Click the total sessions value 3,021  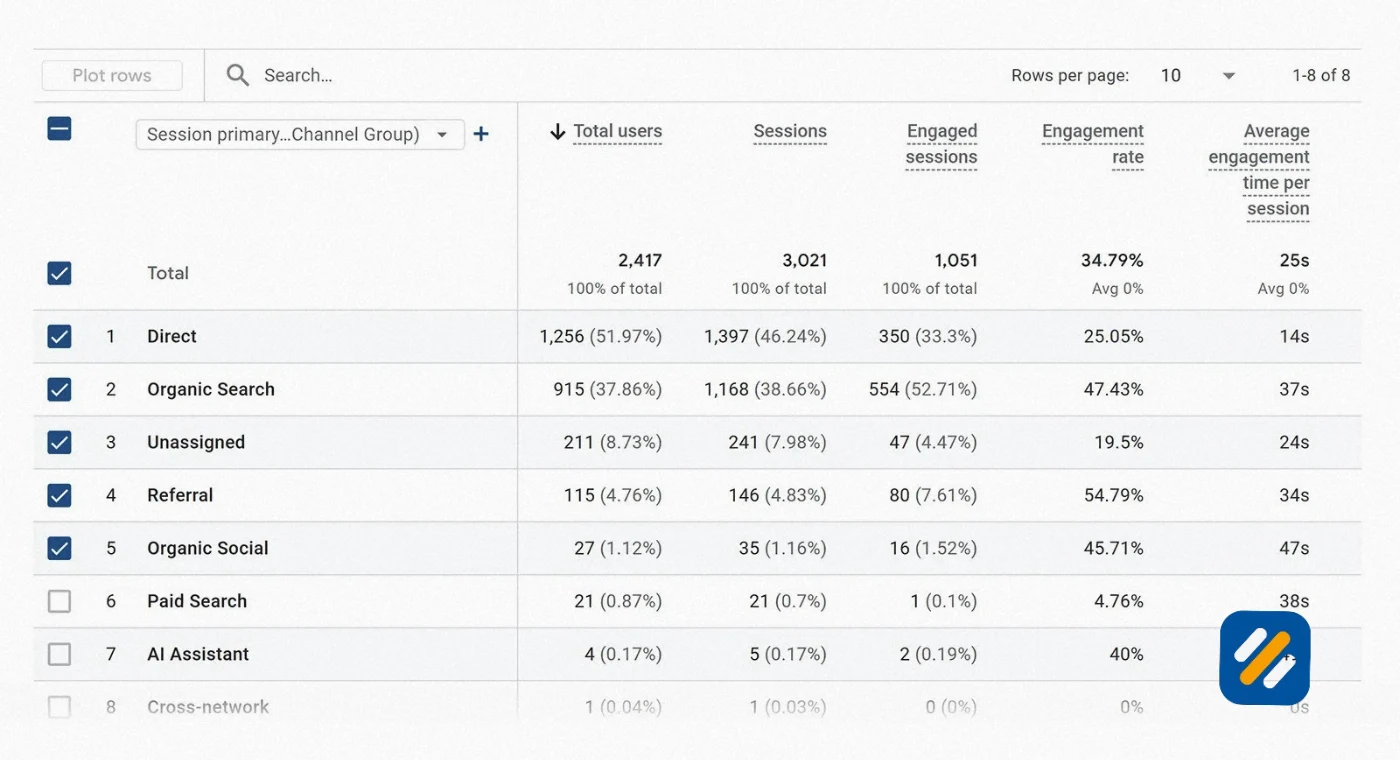(x=805, y=260)
